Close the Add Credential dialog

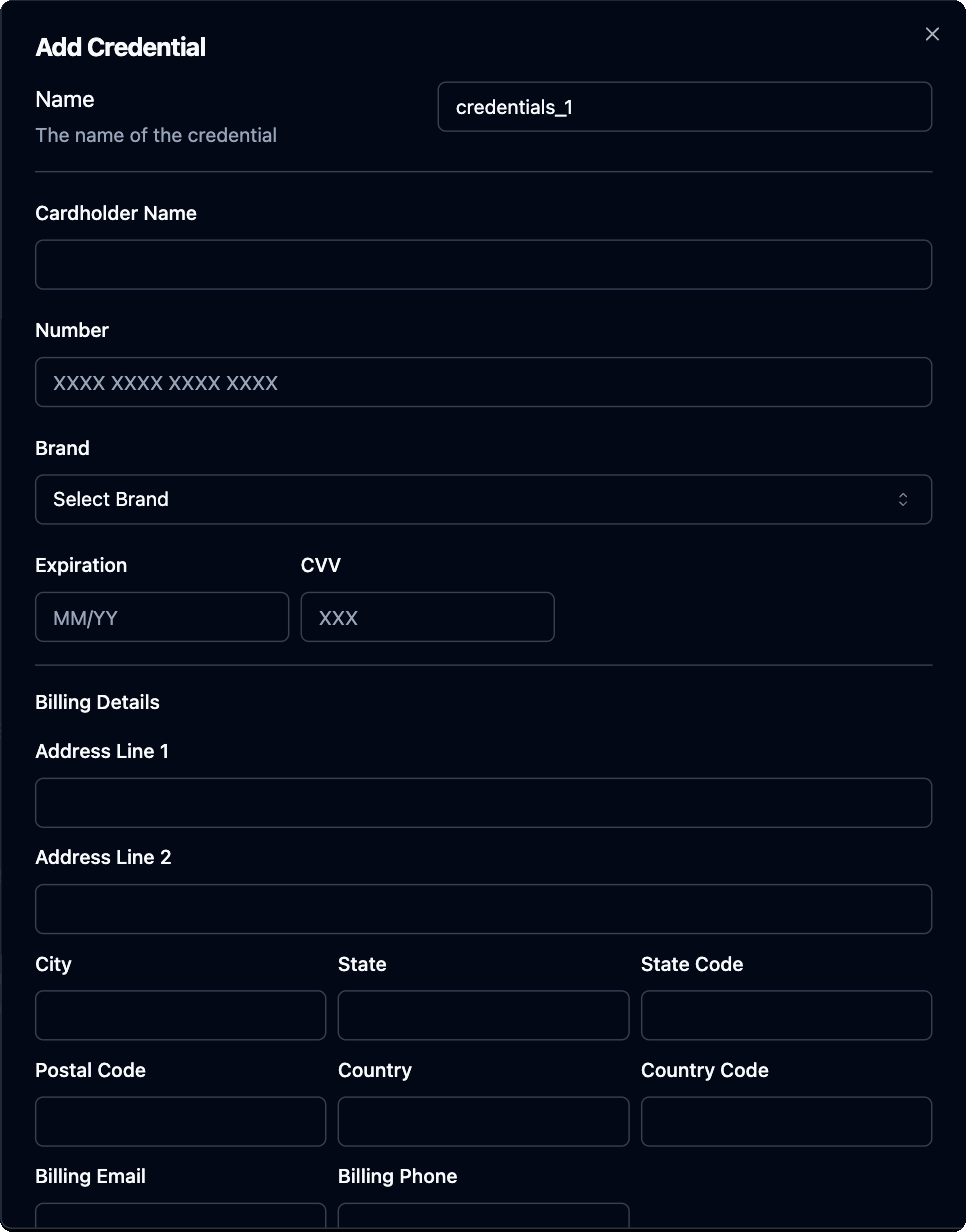click(x=932, y=35)
